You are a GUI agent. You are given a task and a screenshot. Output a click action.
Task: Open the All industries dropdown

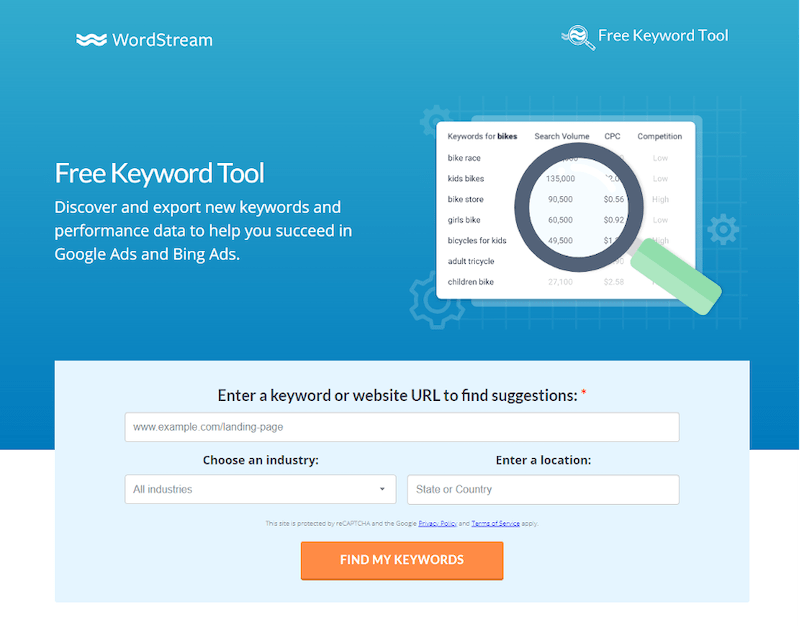tap(260, 489)
